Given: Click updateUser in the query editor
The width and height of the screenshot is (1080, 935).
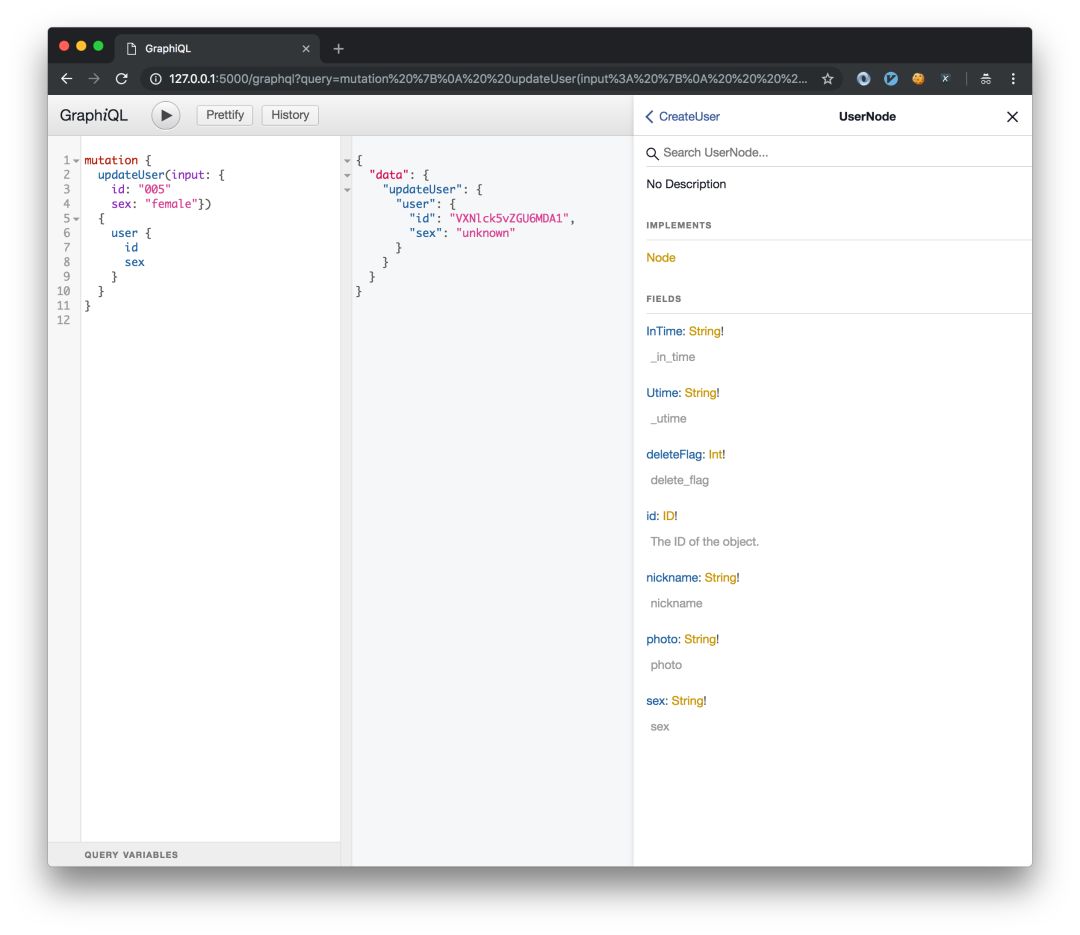Looking at the screenshot, I should pyautogui.click(x=131, y=175).
